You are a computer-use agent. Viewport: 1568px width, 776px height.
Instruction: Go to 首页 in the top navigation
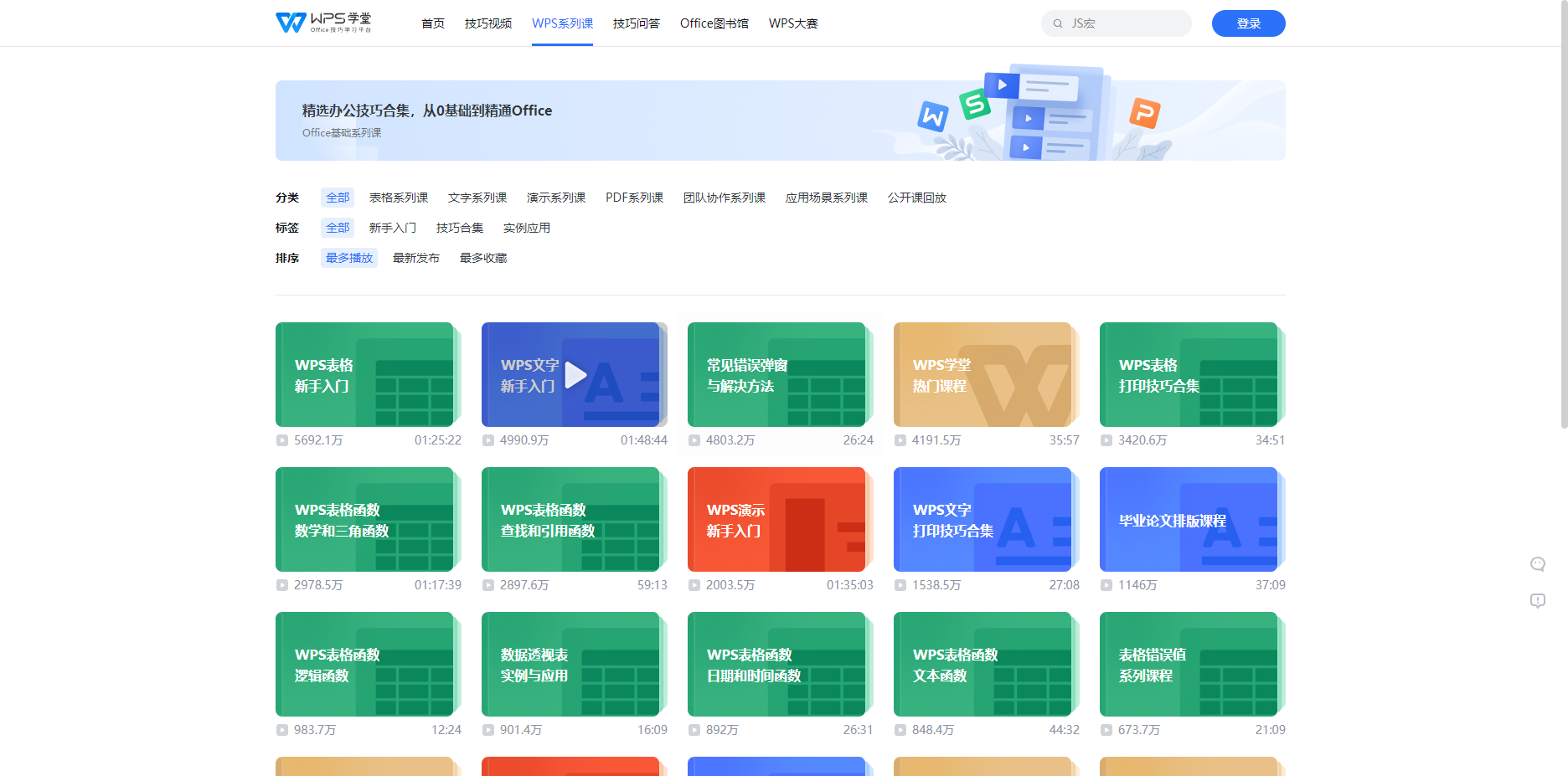tap(433, 23)
